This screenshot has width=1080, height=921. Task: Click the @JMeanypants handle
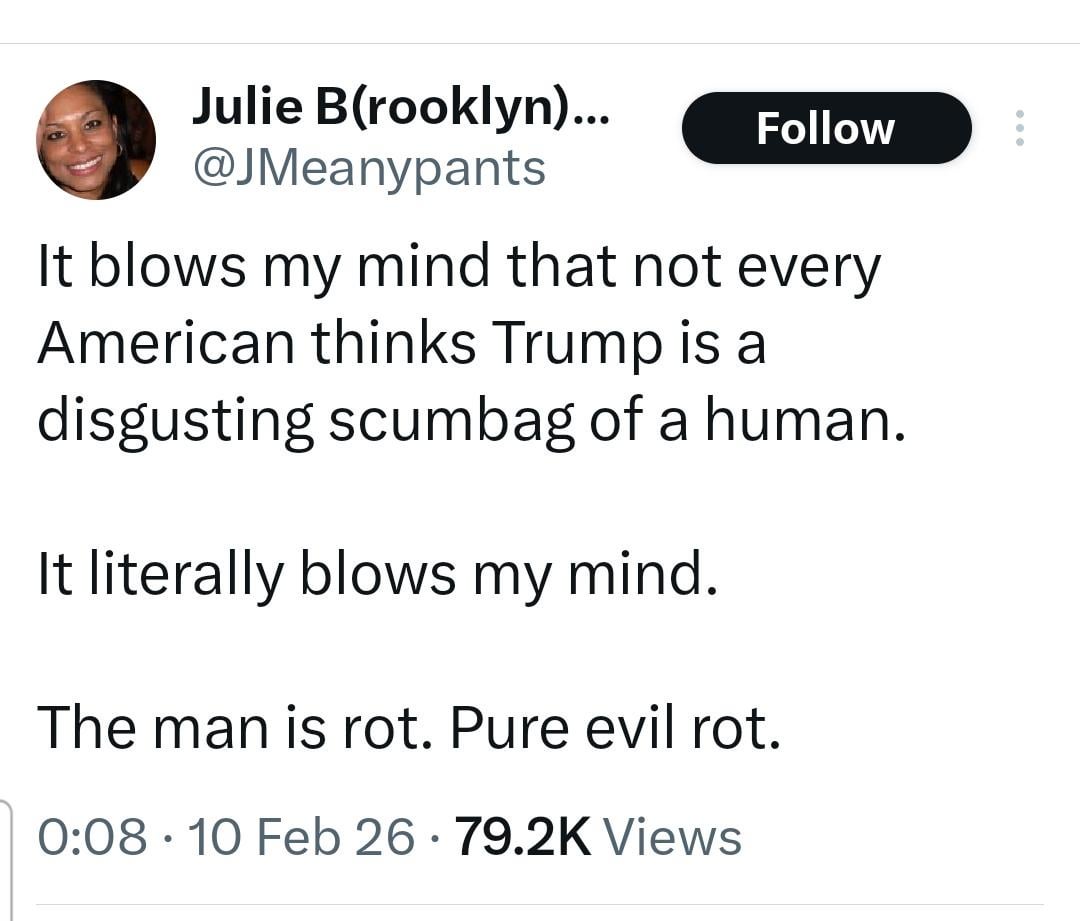point(367,168)
